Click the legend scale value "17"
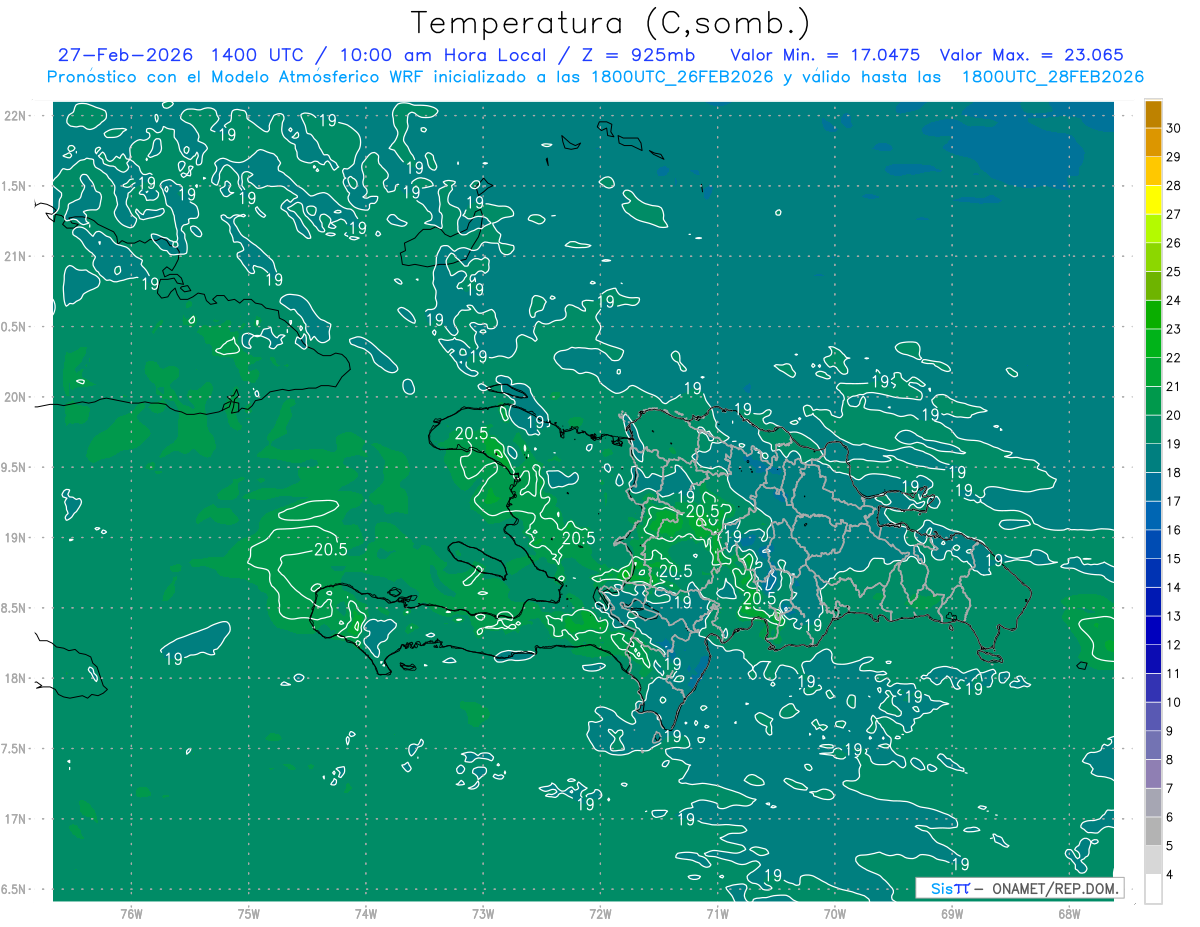The height and width of the screenshot is (927, 1200). coord(1175,501)
